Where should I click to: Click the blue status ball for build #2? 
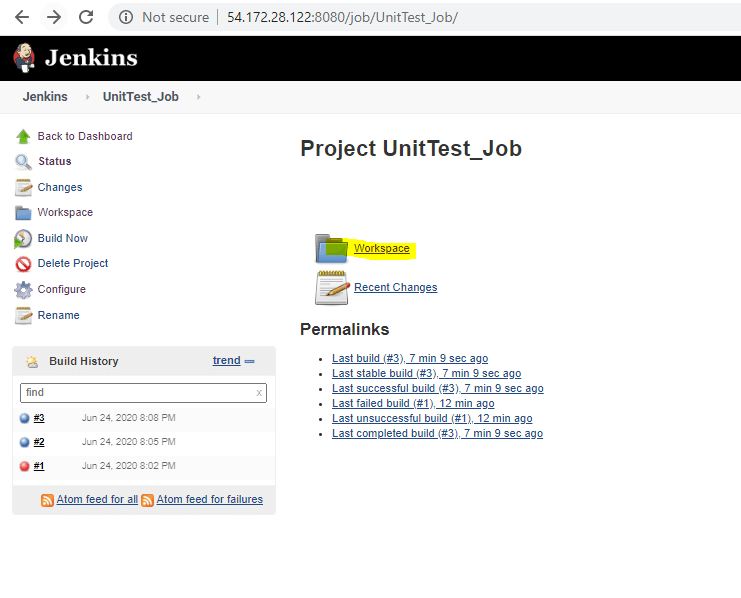[x=25, y=442]
